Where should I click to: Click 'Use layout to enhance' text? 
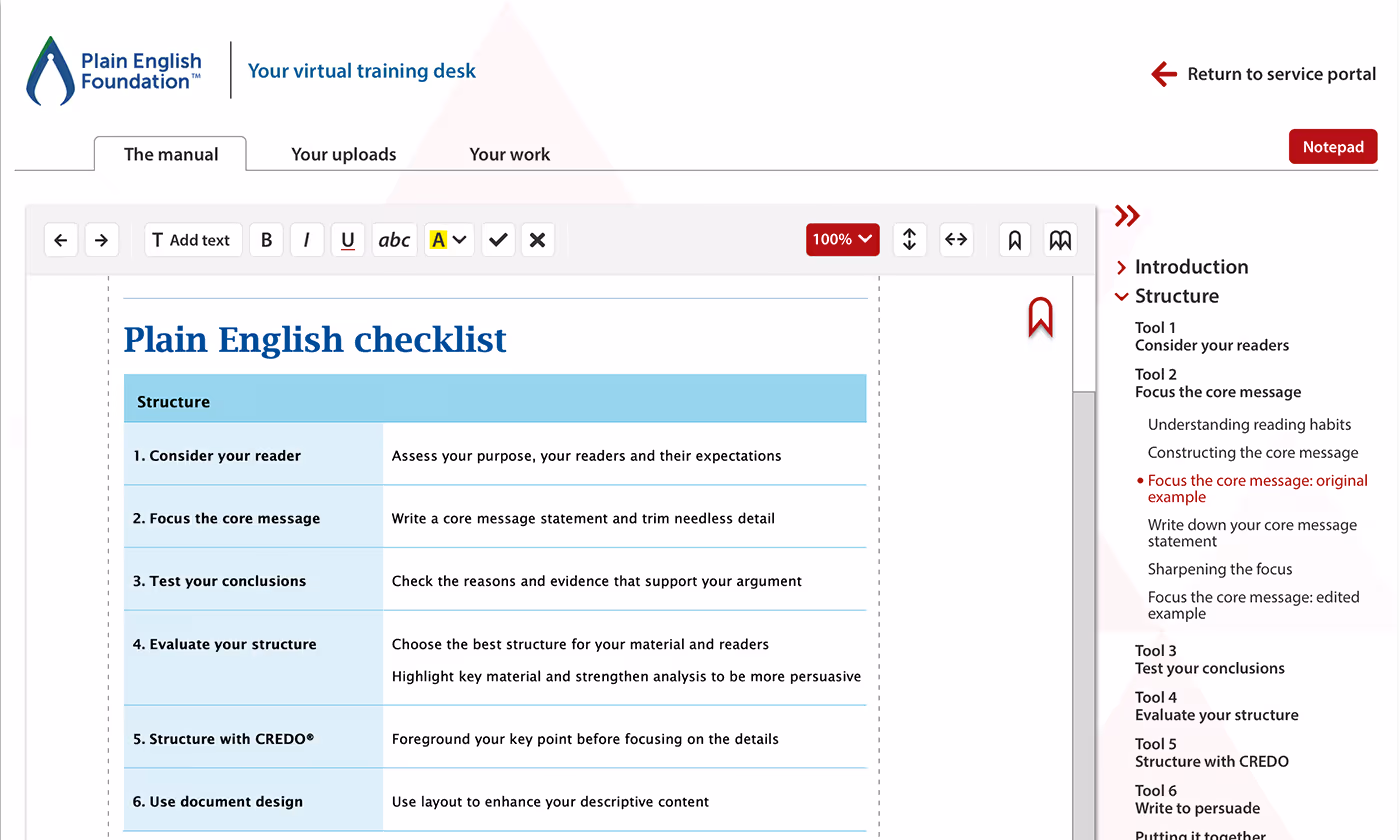(x=550, y=802)
